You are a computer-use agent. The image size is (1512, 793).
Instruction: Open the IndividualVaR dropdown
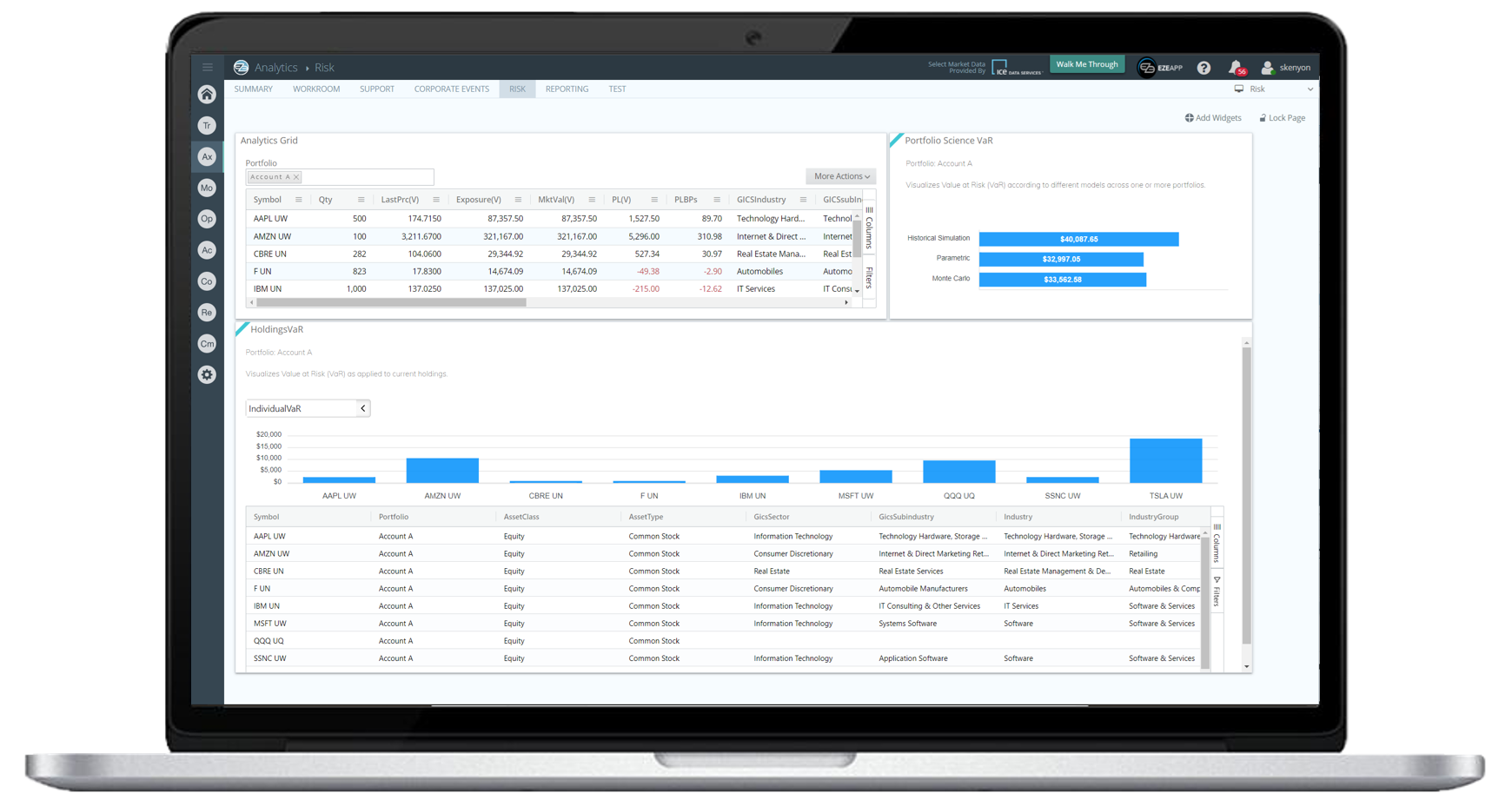pos(308,408)
